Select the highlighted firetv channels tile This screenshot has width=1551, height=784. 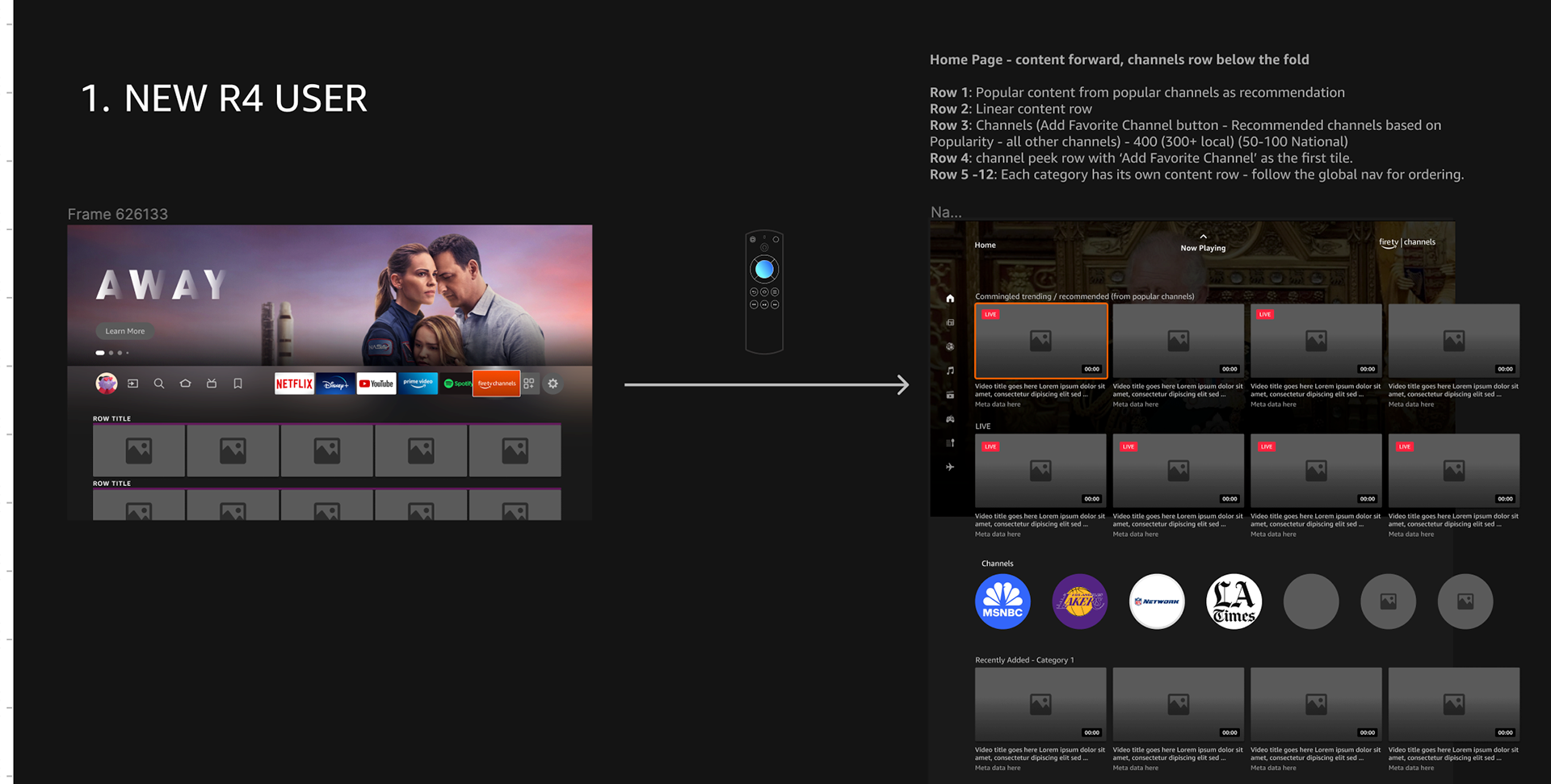(x=496, y=384)
